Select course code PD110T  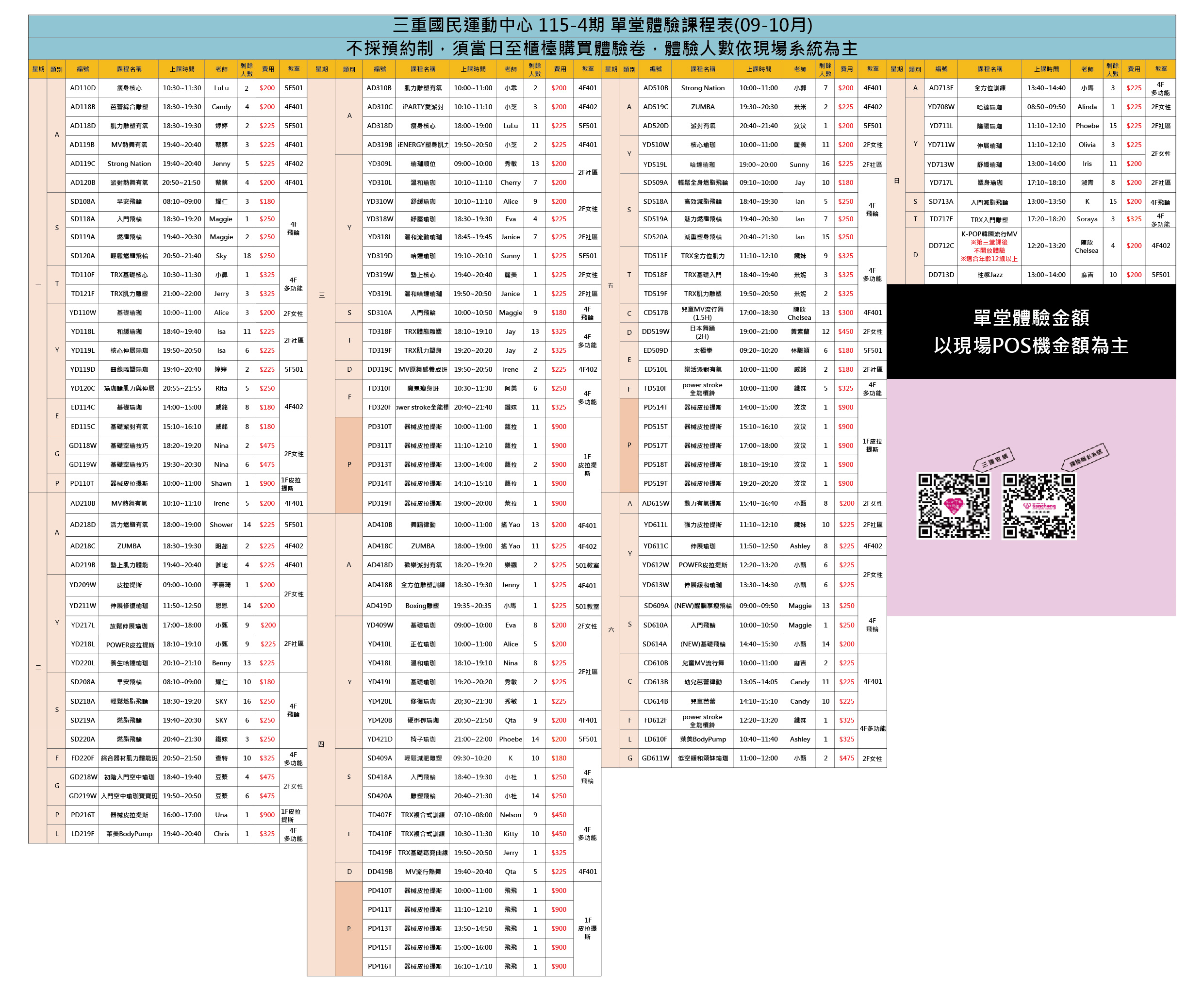(82, 484)
